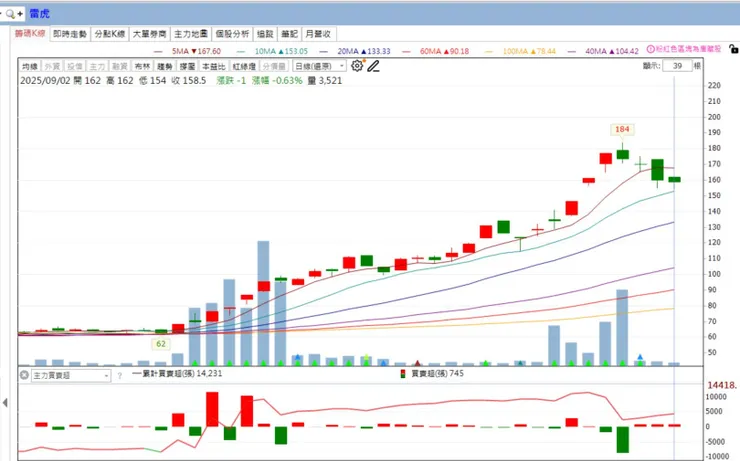Click the 累計買賣超(張) 14,231 text
The height and width of the screenshot is (461, 740).
pos(182,373)
